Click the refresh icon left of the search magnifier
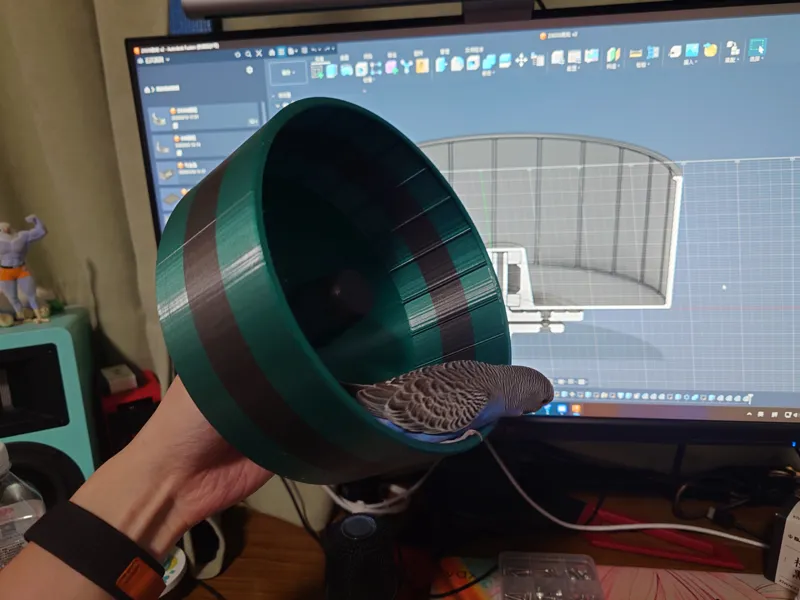This screenshot has height=600, width=800. pos(238,54)
